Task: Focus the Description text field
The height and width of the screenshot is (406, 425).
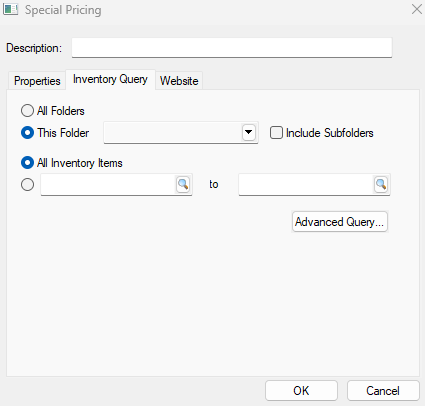Action: 232,48
